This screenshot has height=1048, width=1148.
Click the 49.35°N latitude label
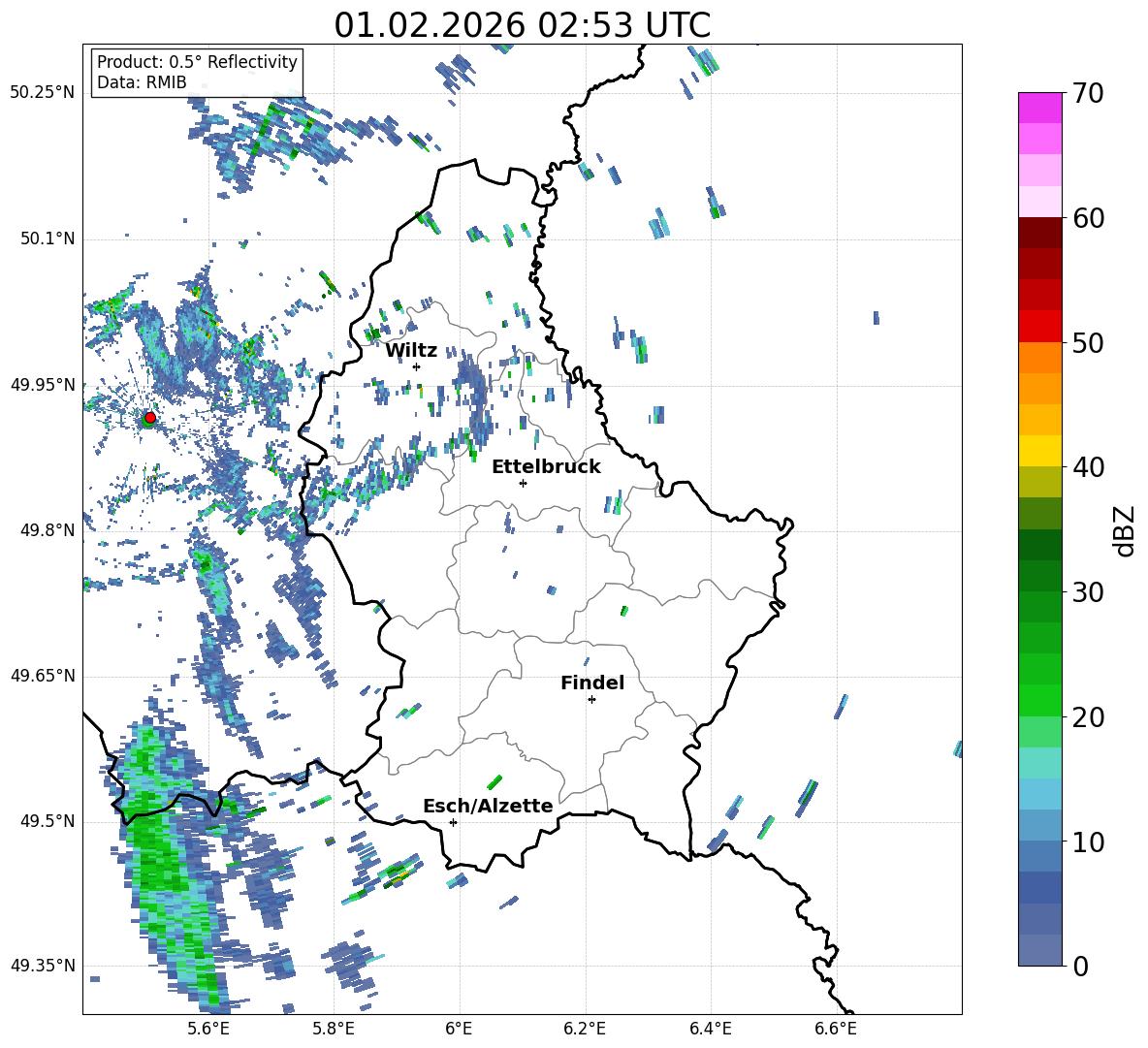43,966
